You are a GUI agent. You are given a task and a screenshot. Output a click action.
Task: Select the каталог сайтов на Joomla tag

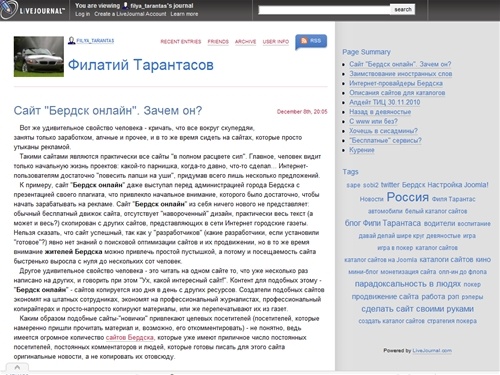point(381,260)
